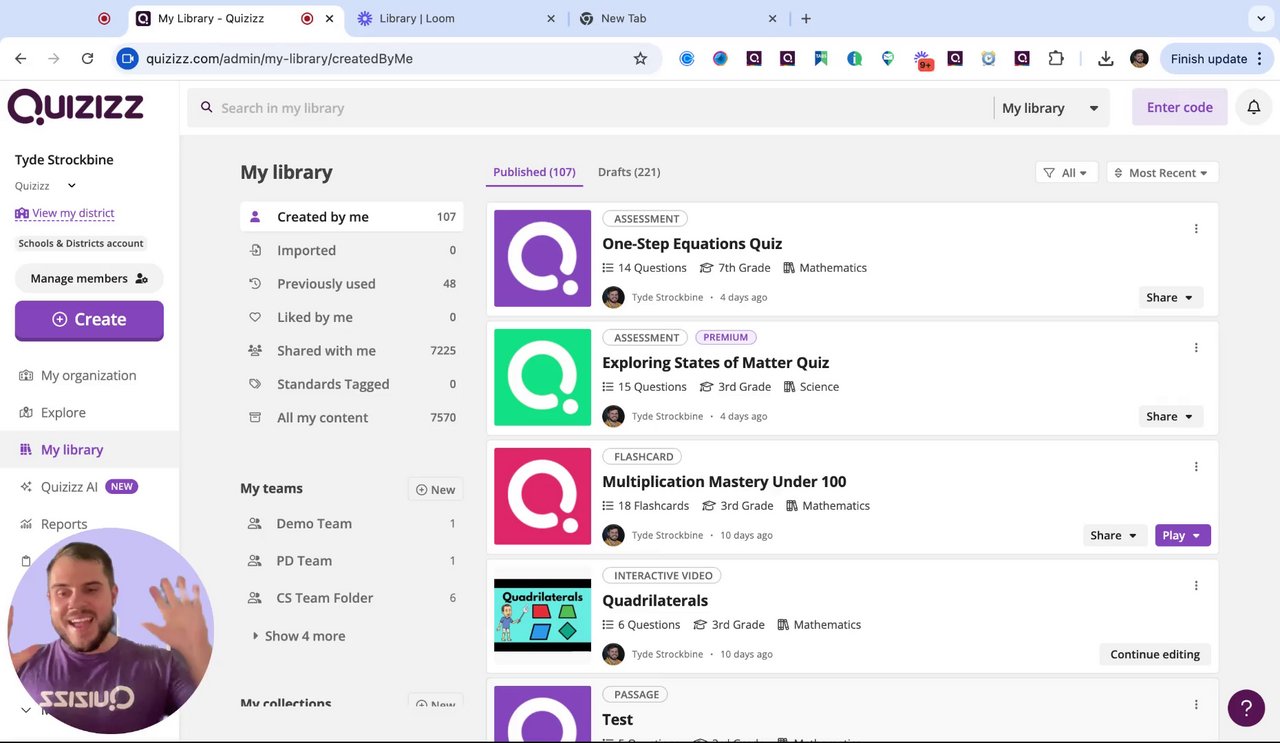Click the Finish update button in Chrome

tap(1215, 59)
